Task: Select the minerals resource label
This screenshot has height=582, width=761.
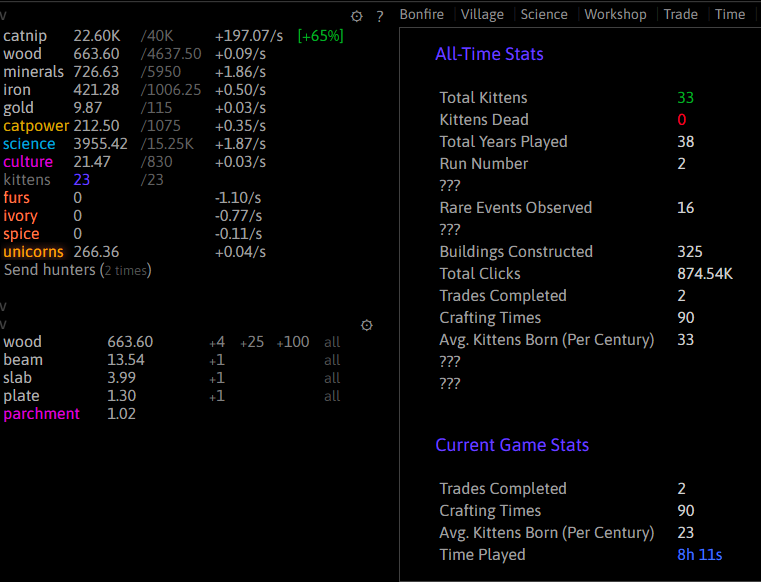Action: [x=33, y=72]
